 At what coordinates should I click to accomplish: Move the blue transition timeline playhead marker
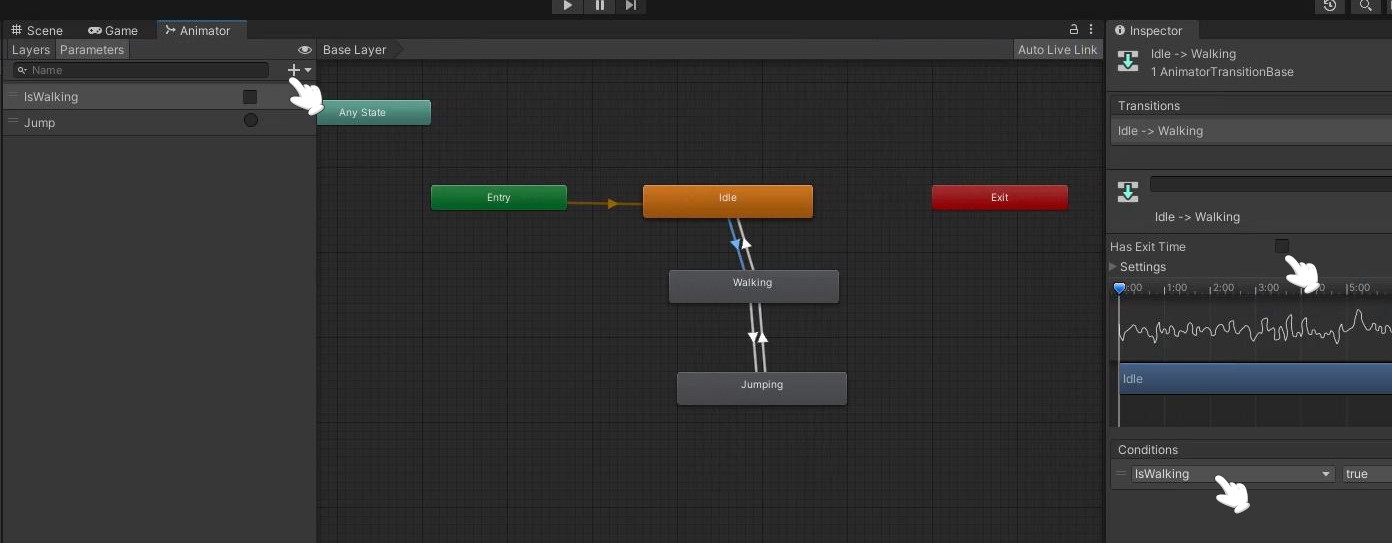[x=1119, y=288]
